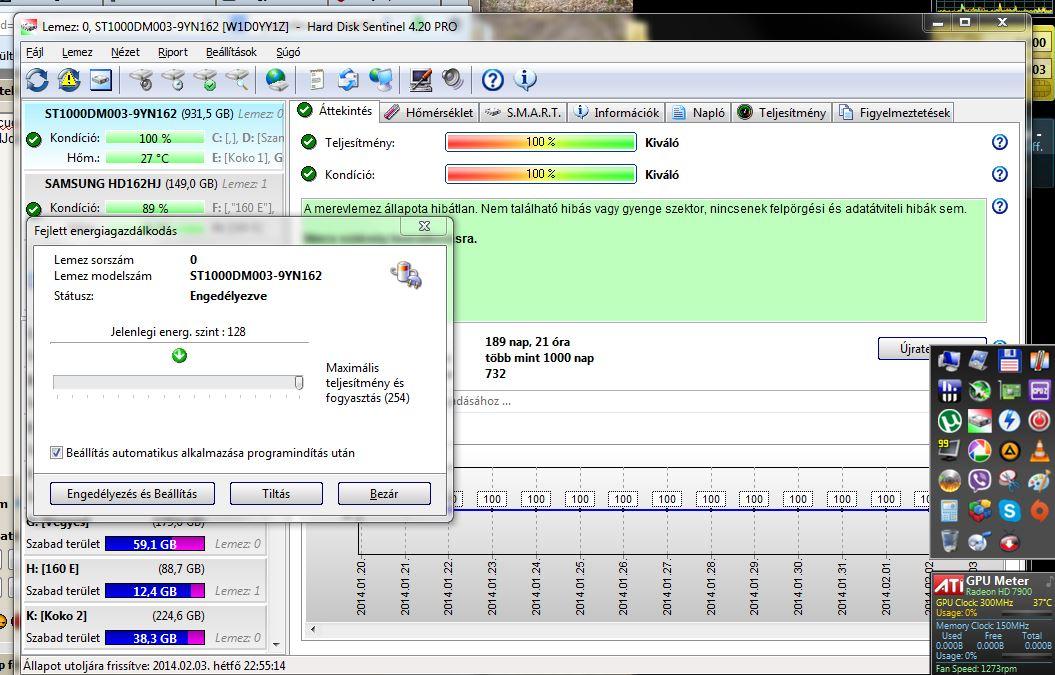Click the help icon beside the Teljesítmény bar
Image resolution: width=1055 pixels, height=675 pixels.
[x=1000, y=142]
